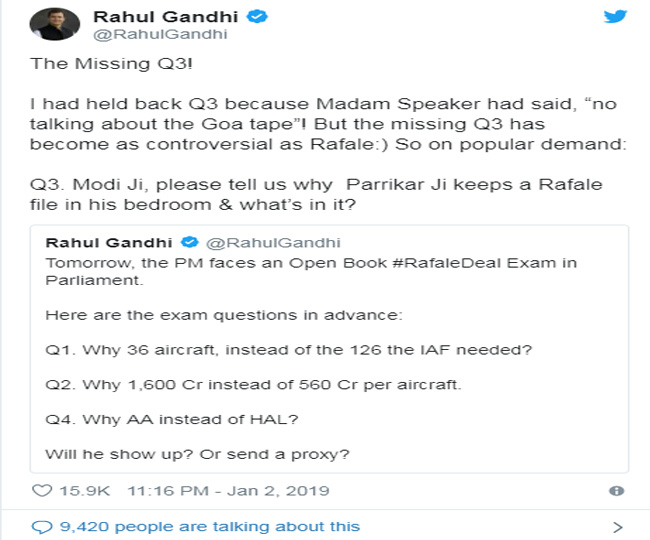Click the 11:16 PM - Jan 2, 2019 timestamp
This screenshot has width=650, height=540.
236,491
